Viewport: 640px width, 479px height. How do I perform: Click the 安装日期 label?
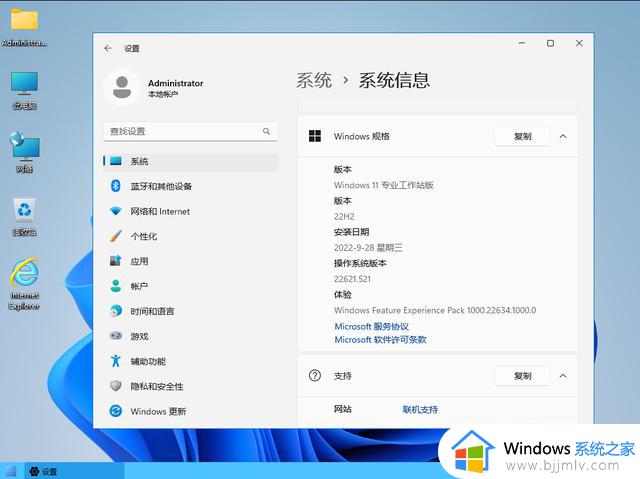point(351,232)
